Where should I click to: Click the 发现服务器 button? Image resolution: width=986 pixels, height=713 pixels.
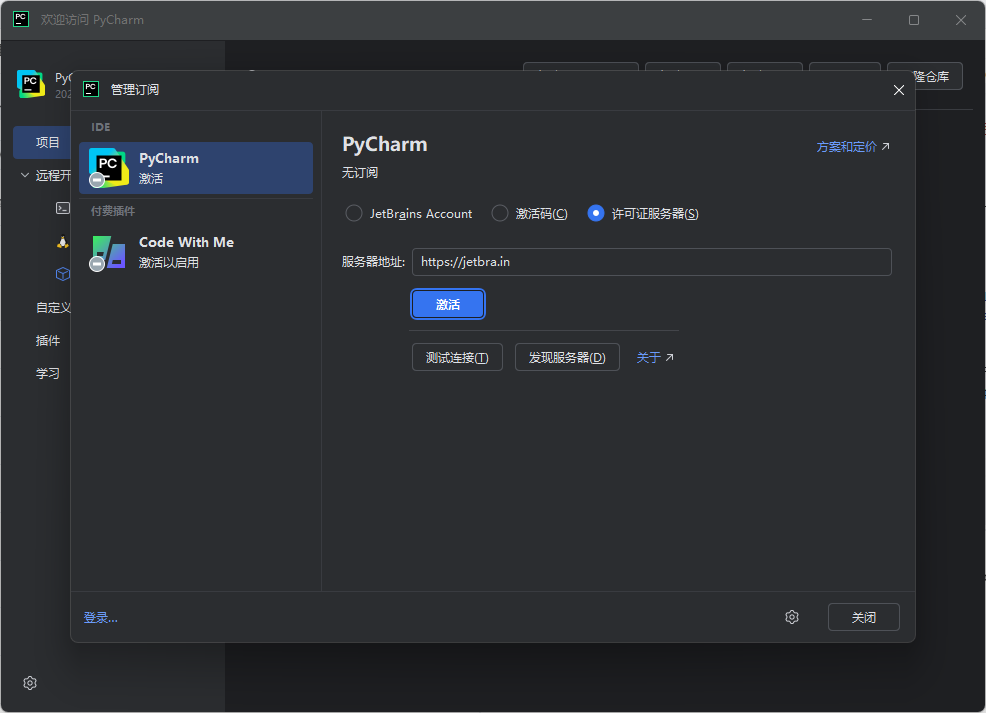(x=567, y=358)
